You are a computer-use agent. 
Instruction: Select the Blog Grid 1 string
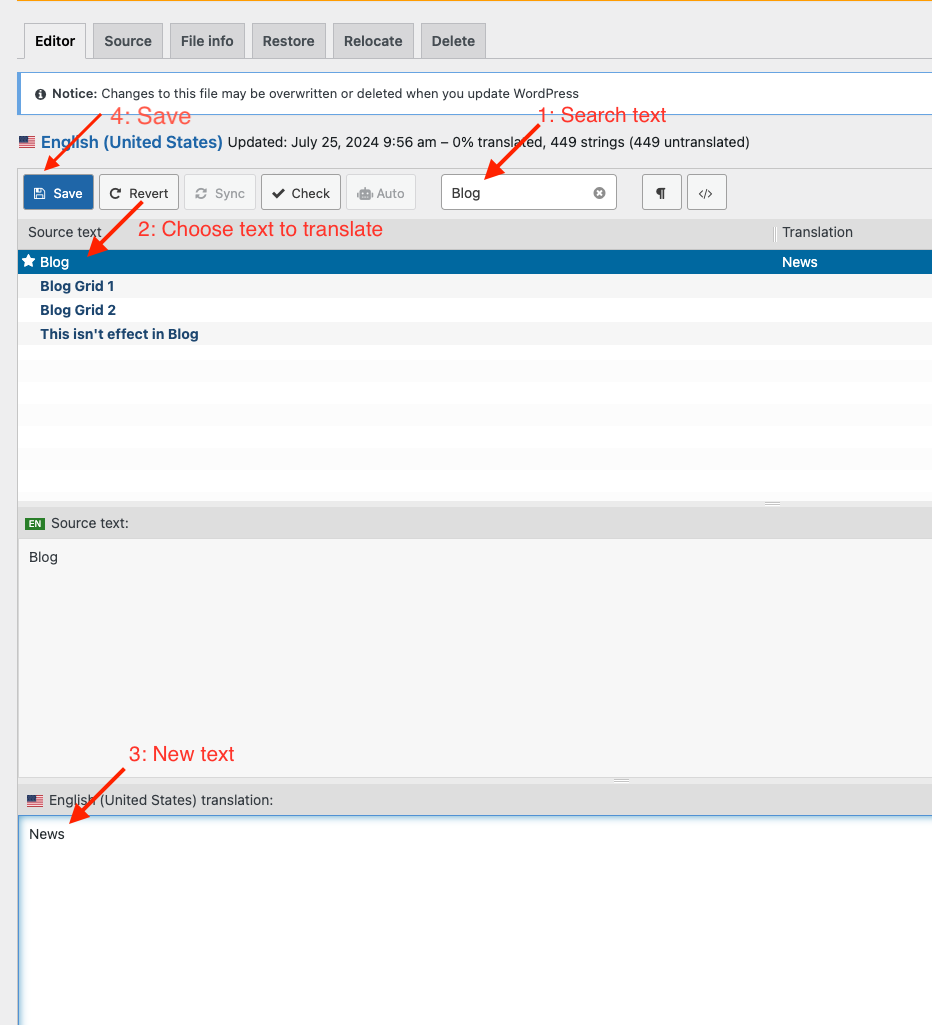(77, 286)
